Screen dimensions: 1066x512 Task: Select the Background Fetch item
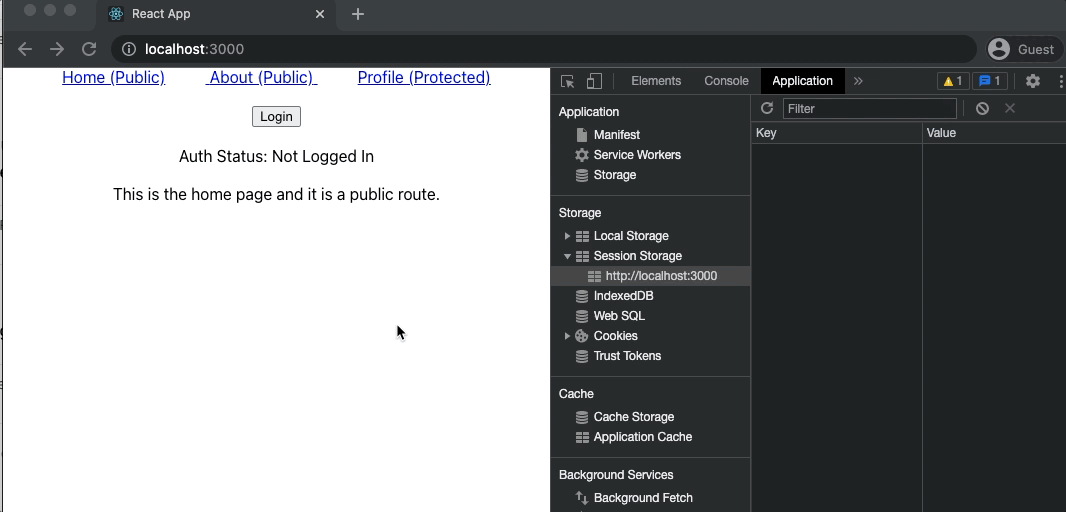tap(643, 498)
